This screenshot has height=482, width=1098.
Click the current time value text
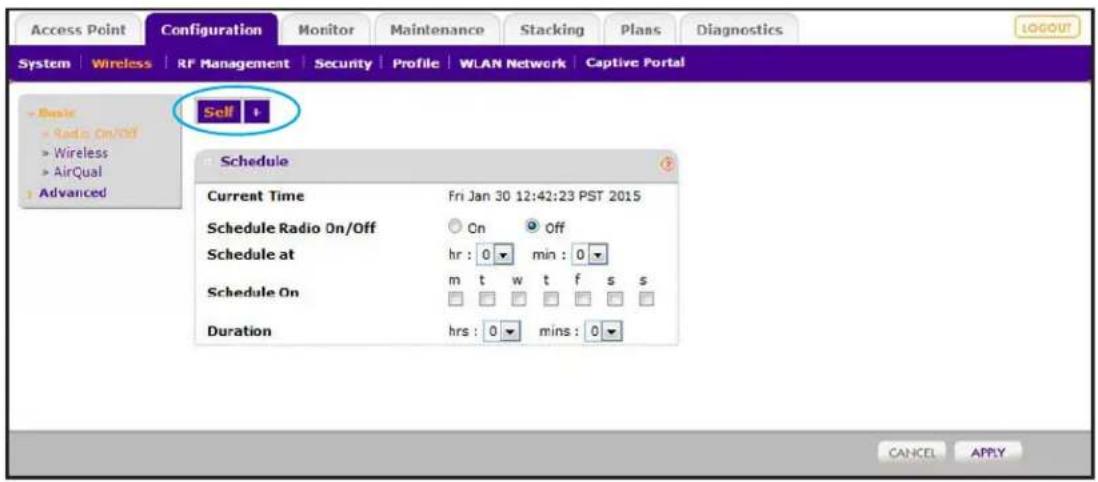[x=544, y=197]
